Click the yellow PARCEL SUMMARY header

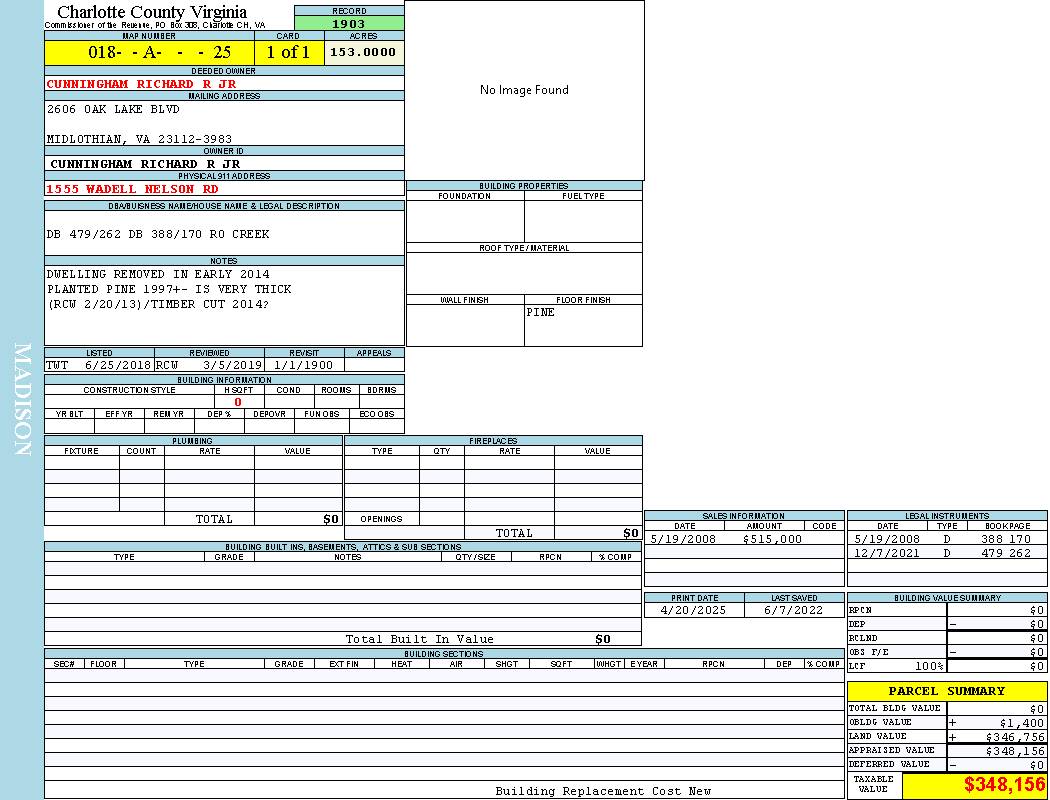pos(946,691)
